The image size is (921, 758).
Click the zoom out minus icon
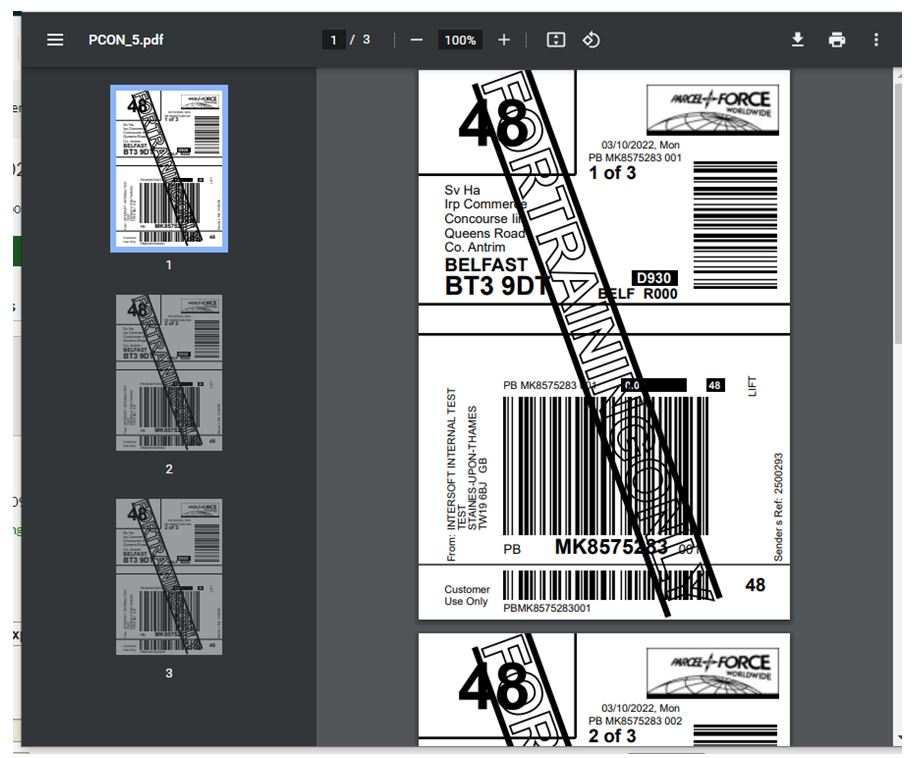coord(417,40)
